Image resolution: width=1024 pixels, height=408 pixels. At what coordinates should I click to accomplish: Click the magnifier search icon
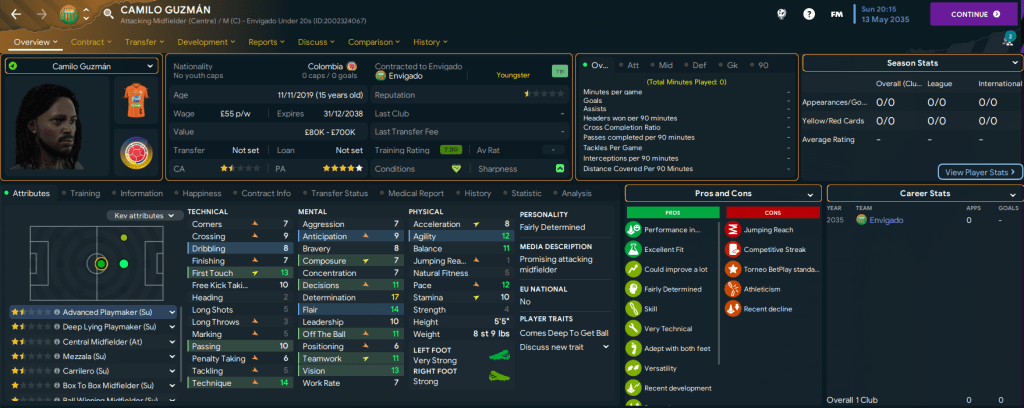tap(107, 14)
